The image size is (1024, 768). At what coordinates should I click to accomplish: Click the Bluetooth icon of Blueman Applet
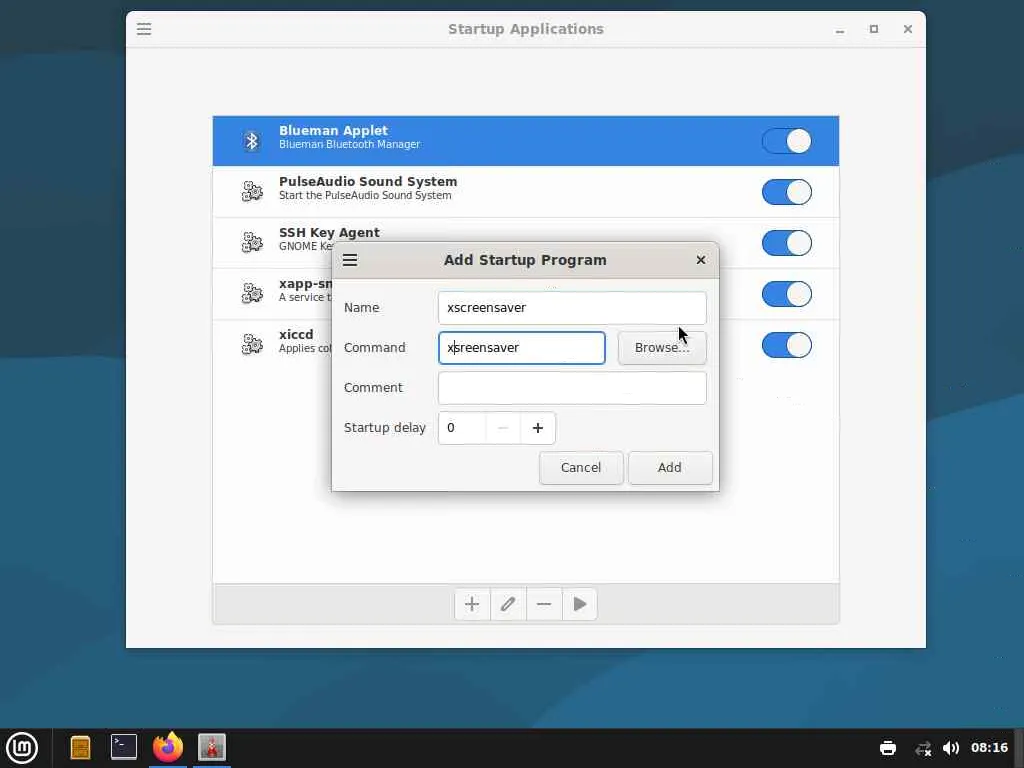coord(251,141)
